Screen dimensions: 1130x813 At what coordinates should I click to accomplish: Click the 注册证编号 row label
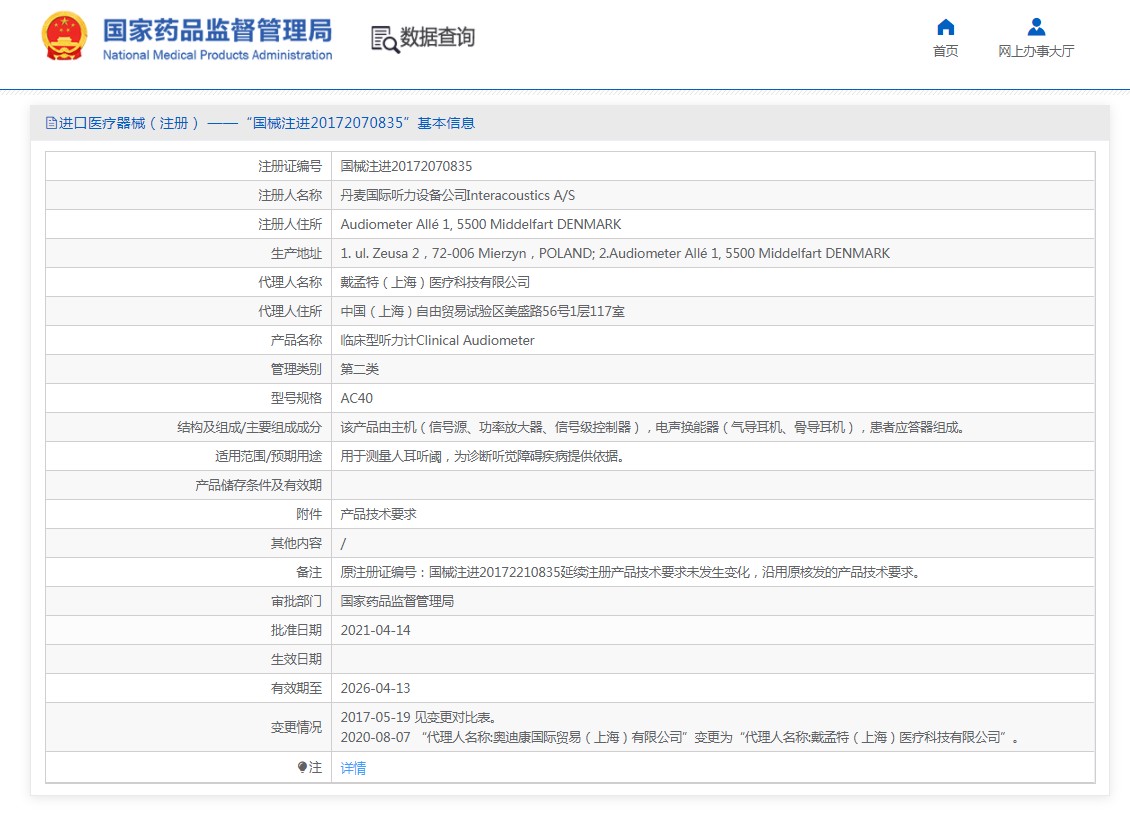click(290, 166)
